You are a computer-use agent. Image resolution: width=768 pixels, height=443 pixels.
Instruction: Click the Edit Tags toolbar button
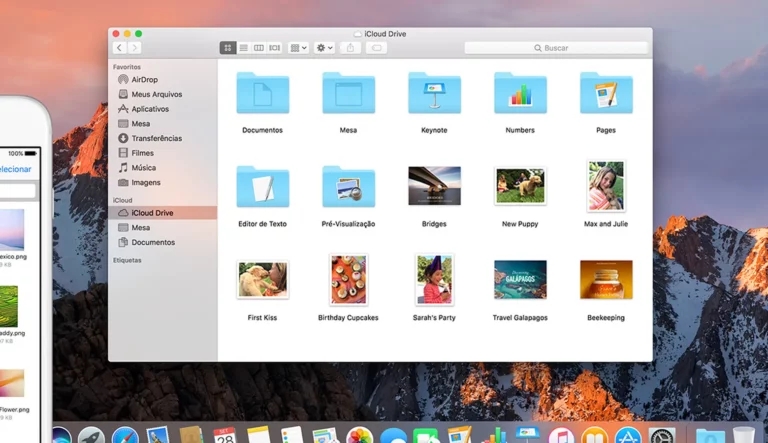tap(376, 48)
